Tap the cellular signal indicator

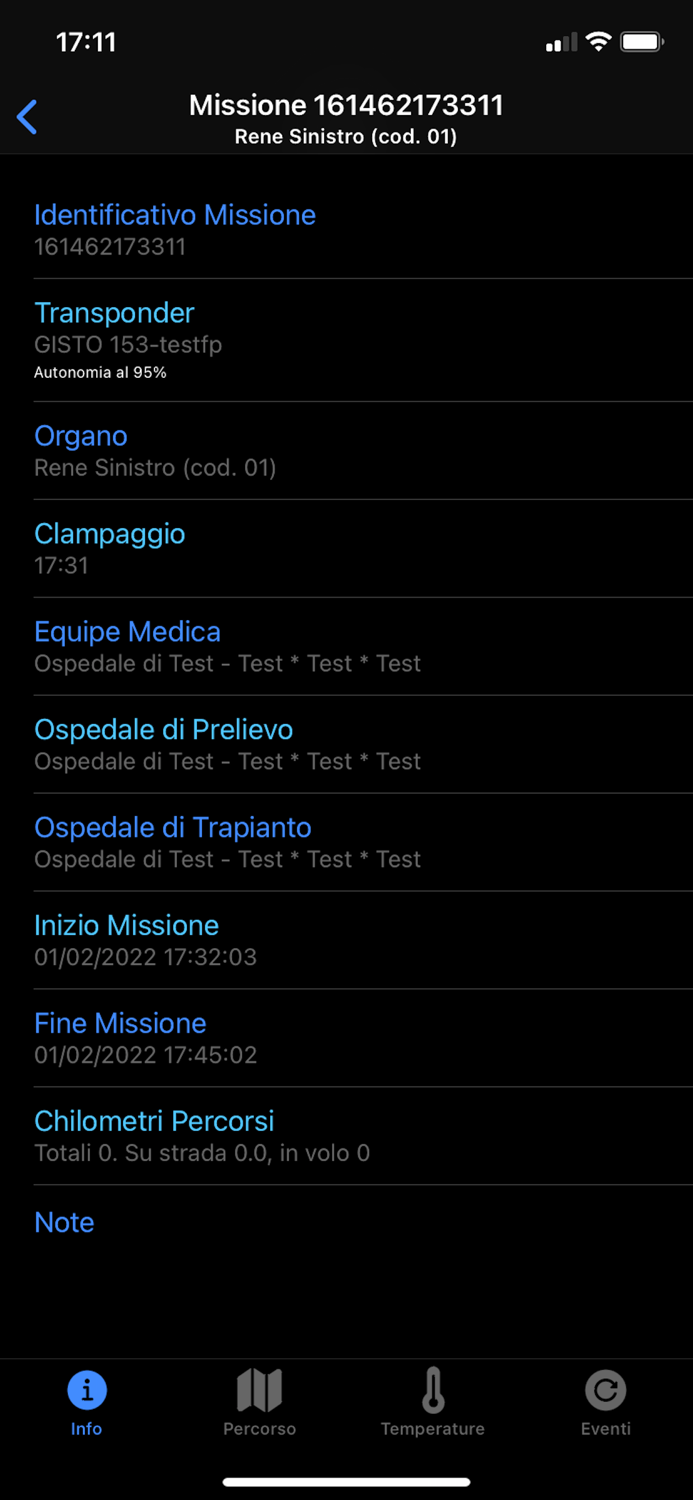(560, 41)
